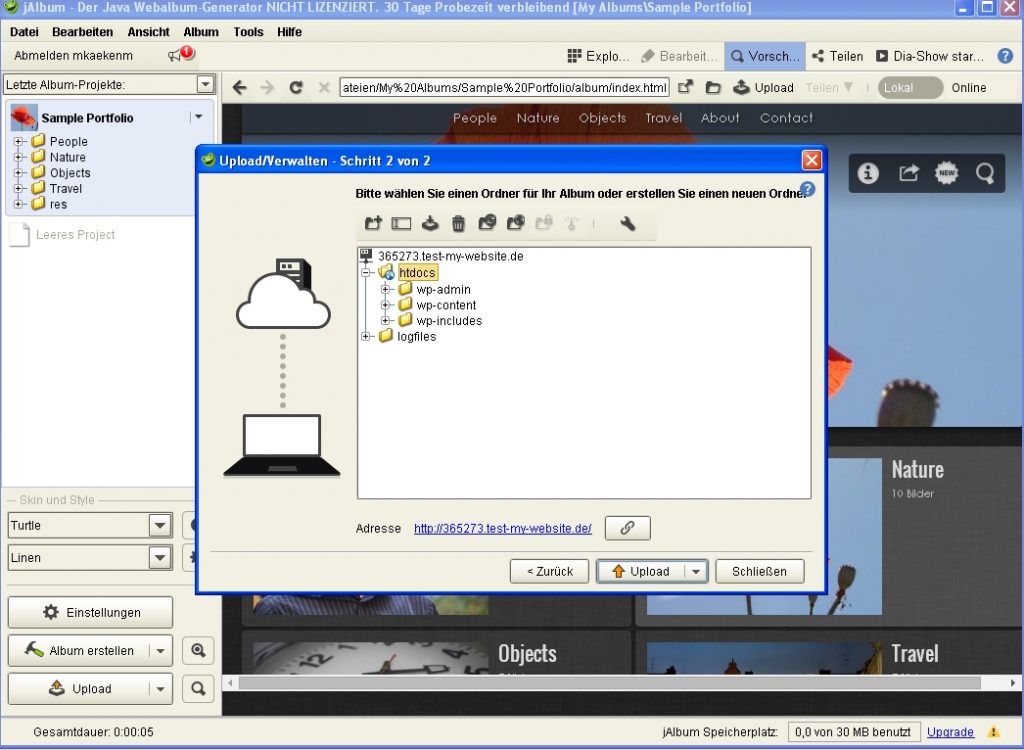Click the Teilen button in the top toolbar
This screenshot has height=750, width=1024.
837,56
